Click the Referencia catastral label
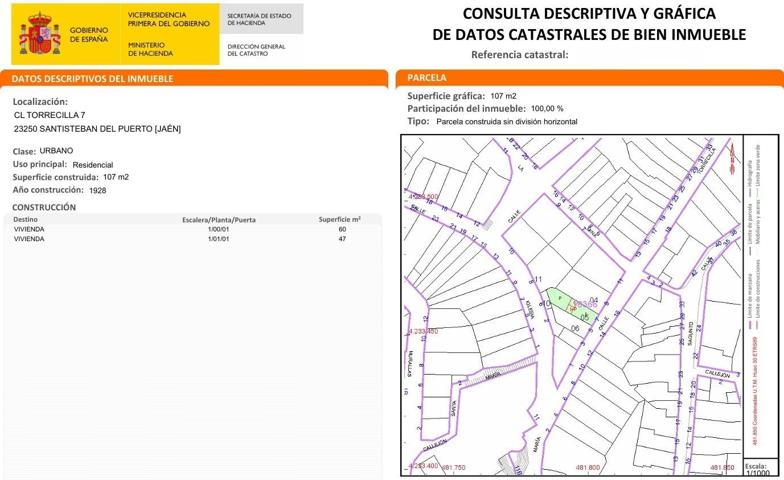Viewport: 784px width, 480px height. click(519, 55)
